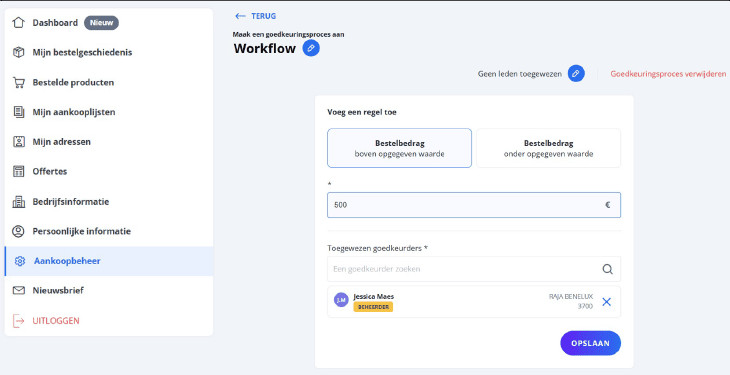The width and height of the screenshot is (730, 375).
Task: Select Bestelbedrag onder opgegeven waarde option
Action: pos(548,148)
